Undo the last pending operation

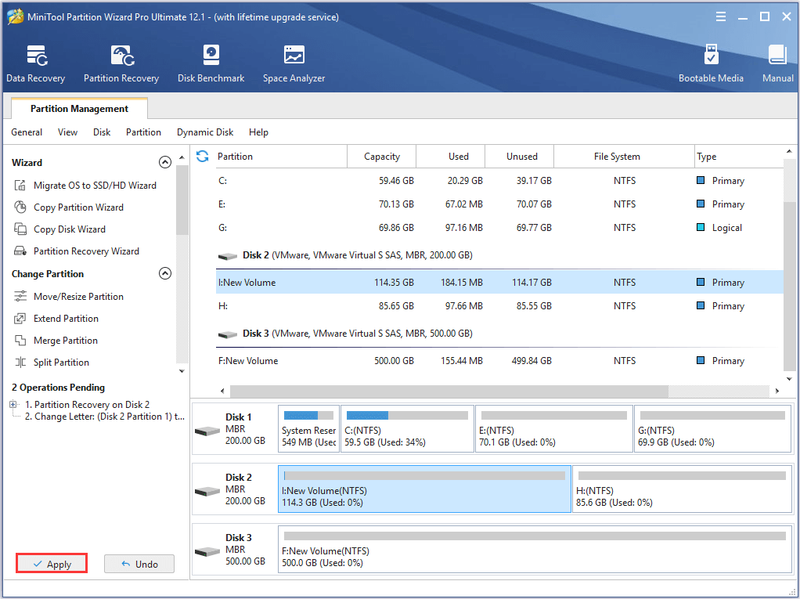139,564
